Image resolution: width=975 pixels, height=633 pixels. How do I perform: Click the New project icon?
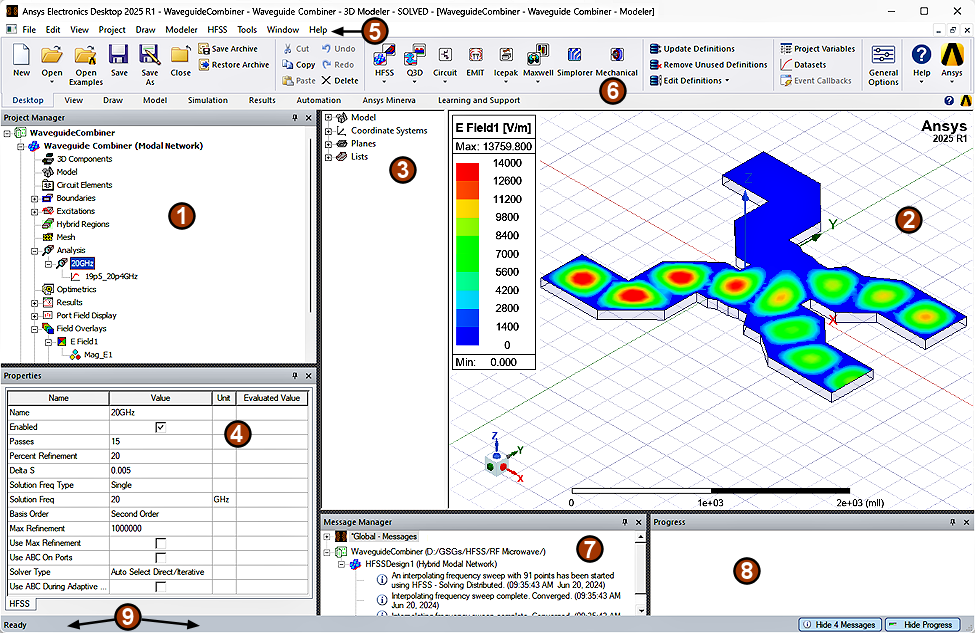[x=21, y=61]
